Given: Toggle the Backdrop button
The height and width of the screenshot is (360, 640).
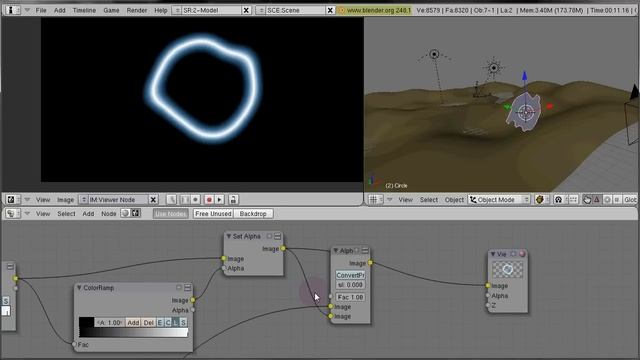Looking at the screenshot, I should click(x=253, y=213).
